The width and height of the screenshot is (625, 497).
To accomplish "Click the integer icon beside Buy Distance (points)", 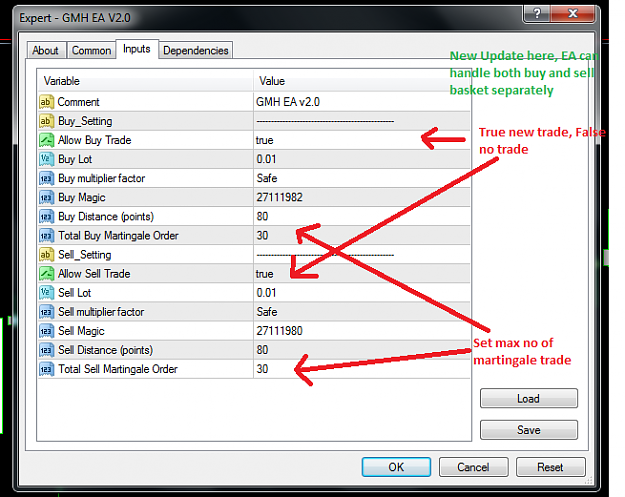I will [x=46, y=217].
